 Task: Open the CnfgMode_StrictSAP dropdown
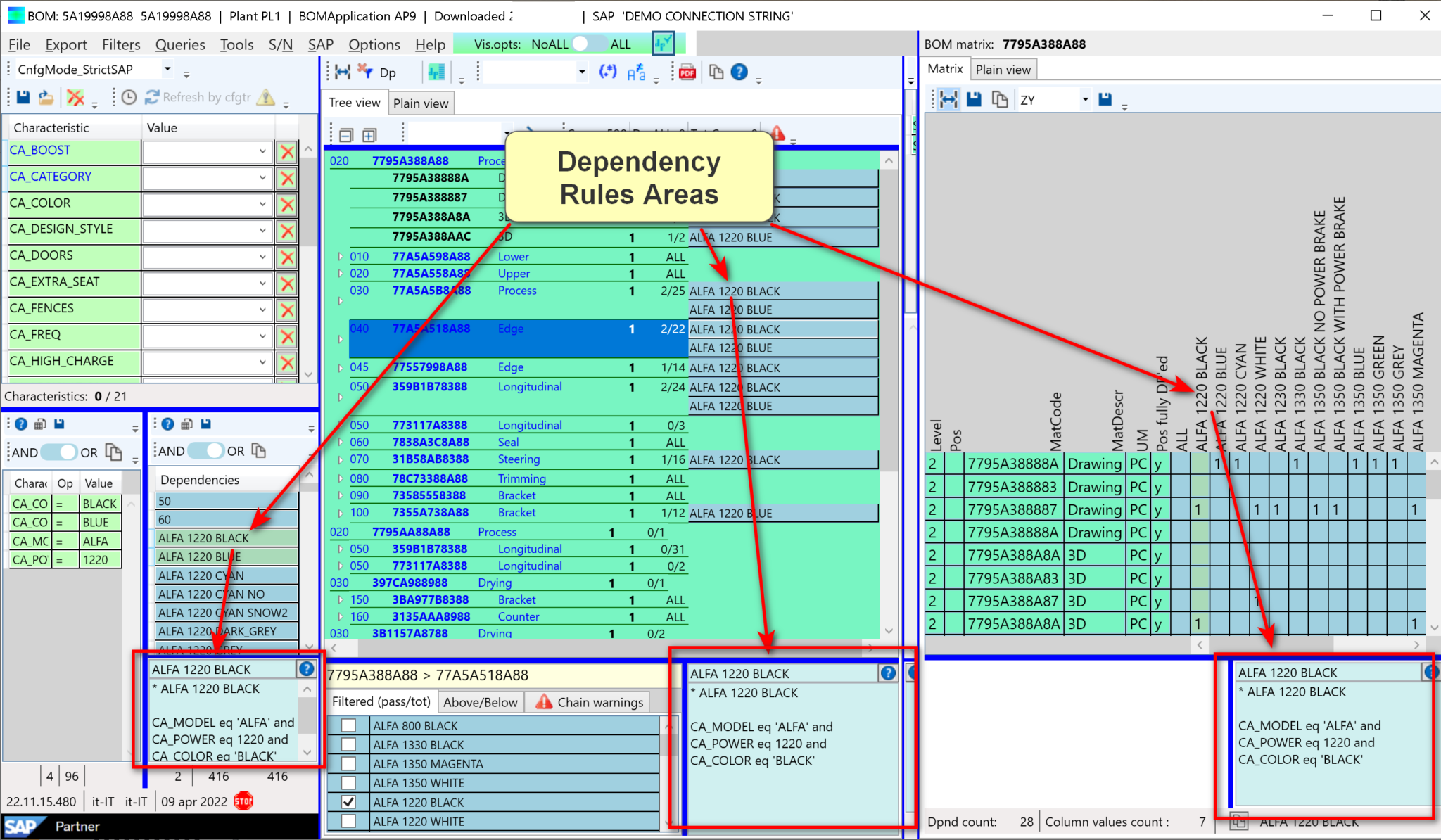(167, 69)
